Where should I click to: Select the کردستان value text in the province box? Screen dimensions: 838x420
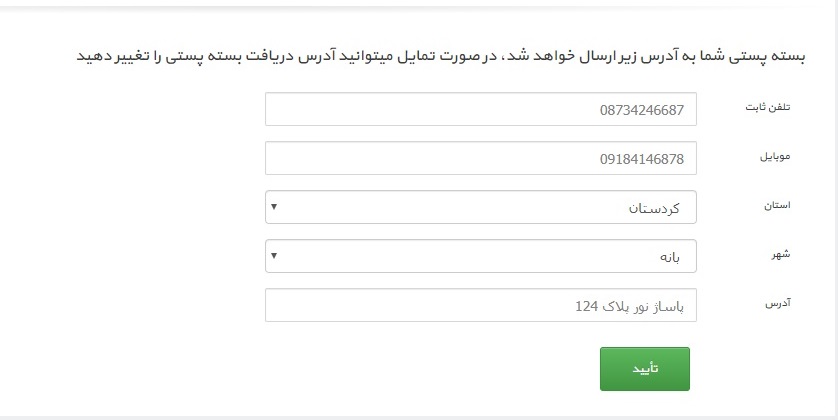click(x=654, y=208)
